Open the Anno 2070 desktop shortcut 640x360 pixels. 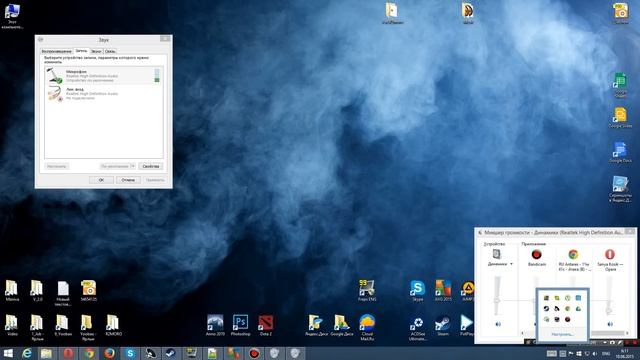tap(215, 325)
